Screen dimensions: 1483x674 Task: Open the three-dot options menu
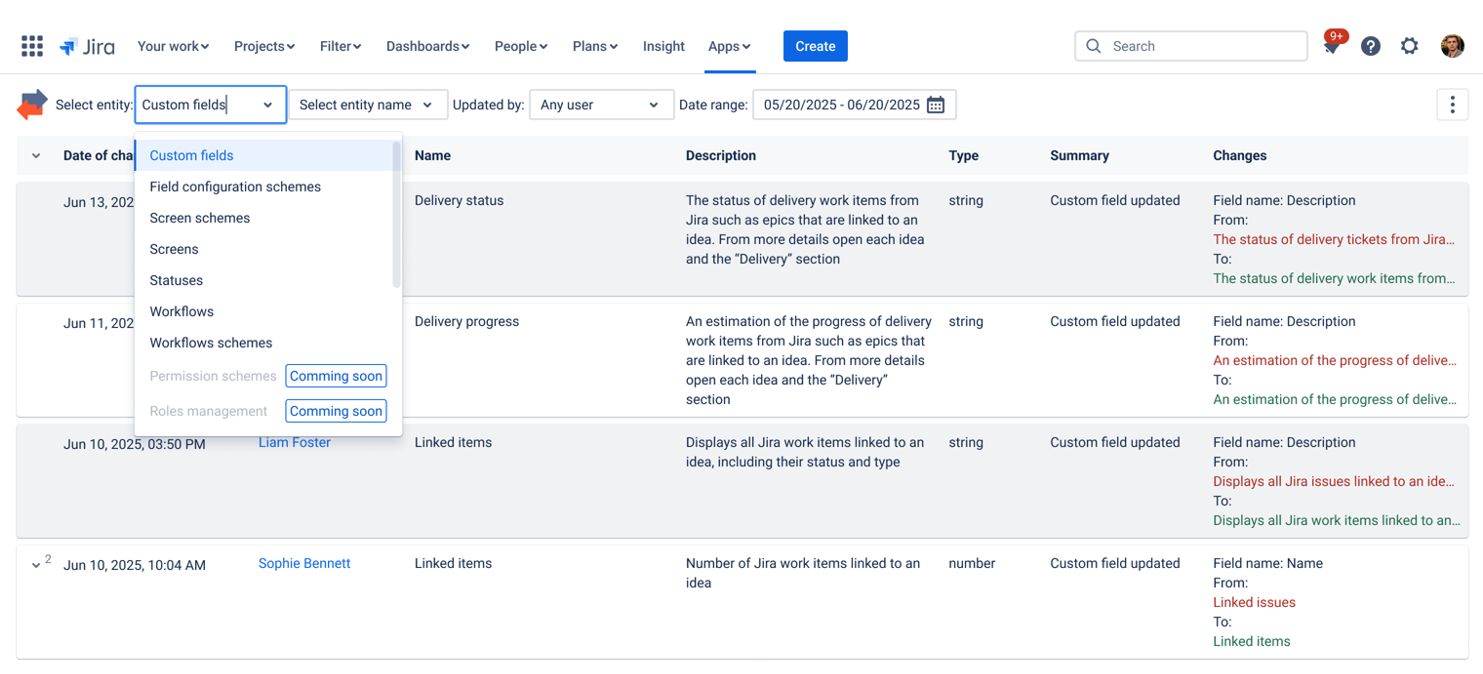pyautogui.click(x=1452, y=104)
